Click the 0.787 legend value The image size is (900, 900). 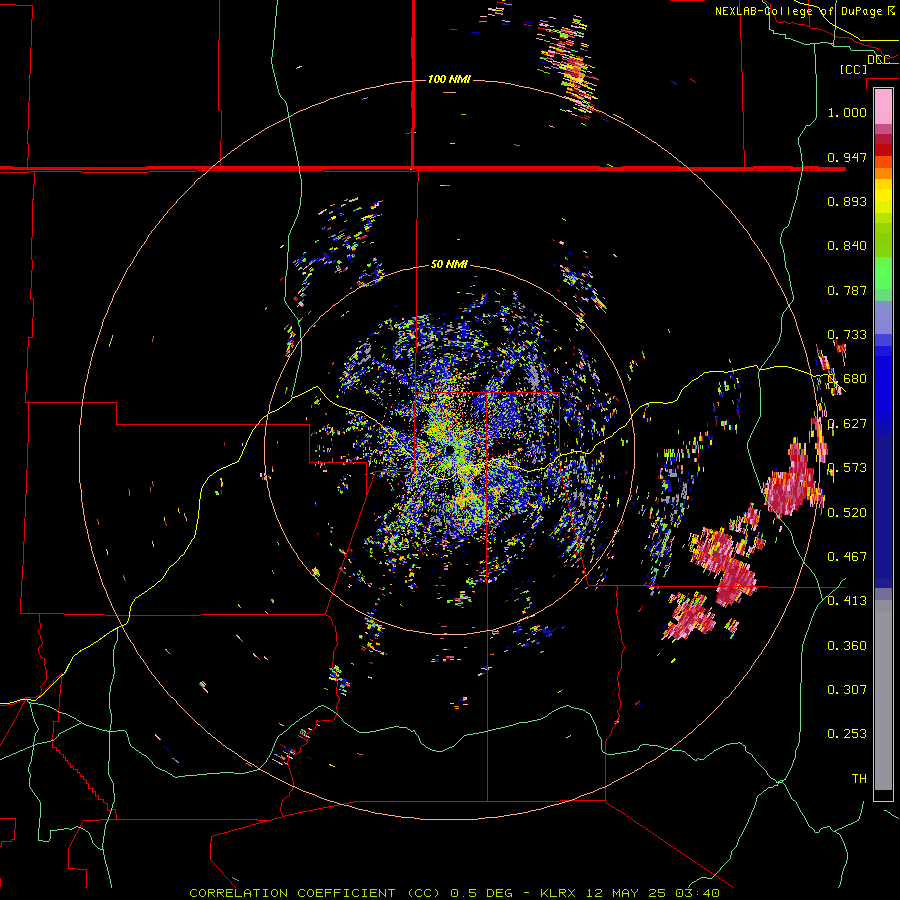tap(847, 290)
